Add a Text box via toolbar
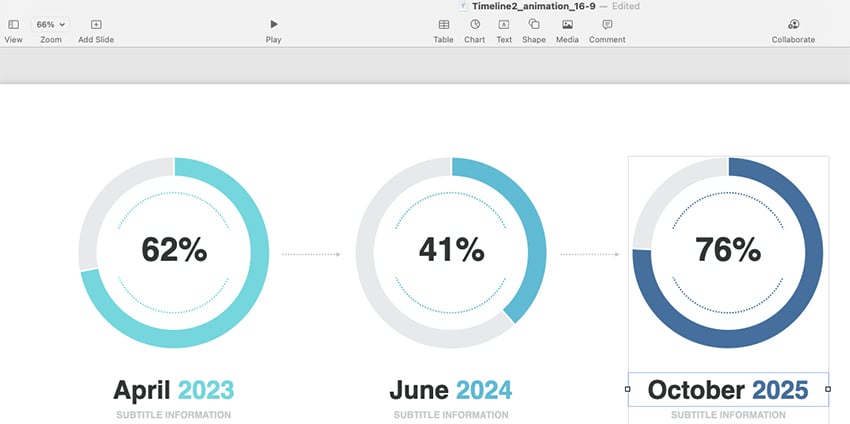The height and width of the screenshot is (424, 850). coord(504,24)
